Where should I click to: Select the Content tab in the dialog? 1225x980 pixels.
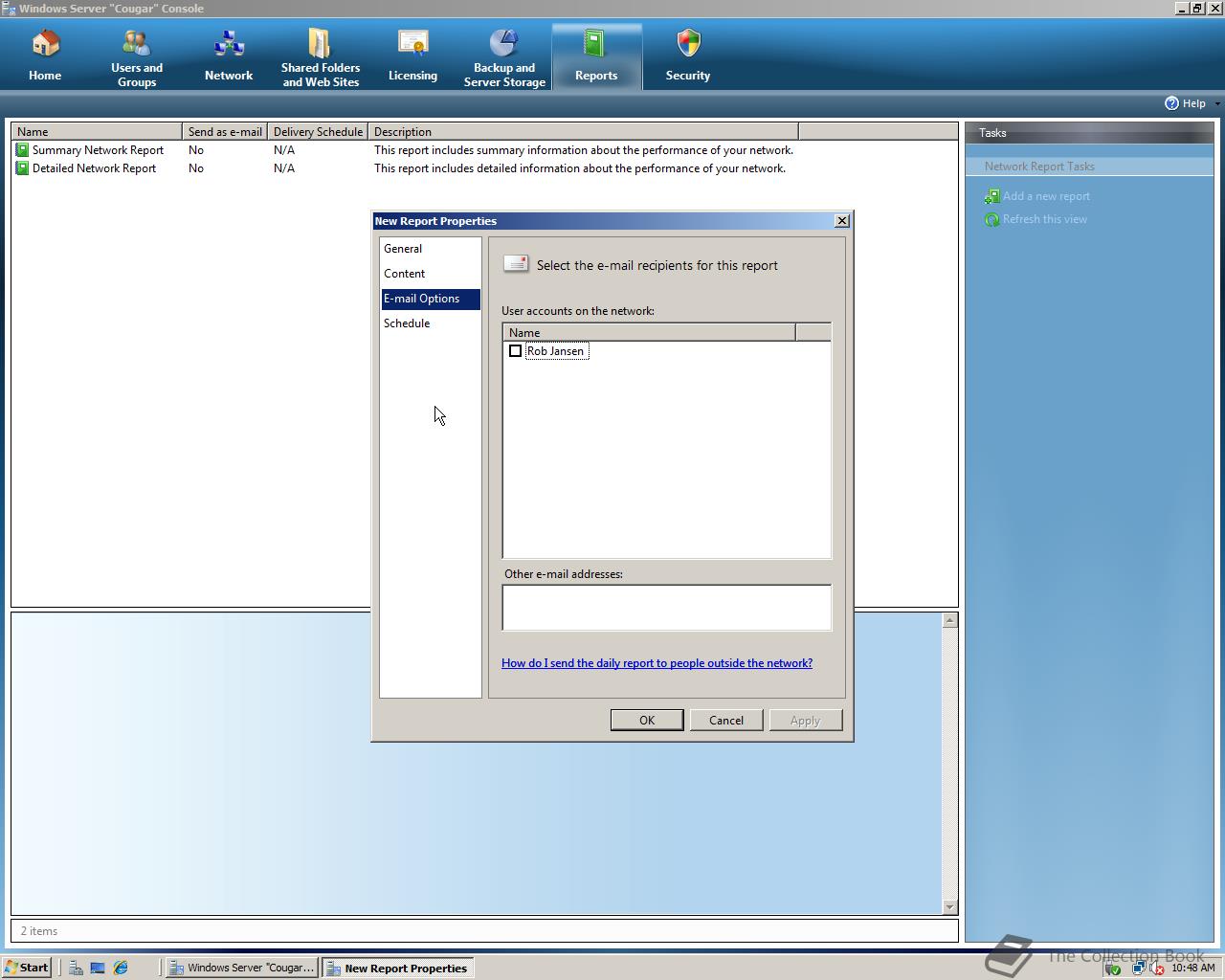430,274
